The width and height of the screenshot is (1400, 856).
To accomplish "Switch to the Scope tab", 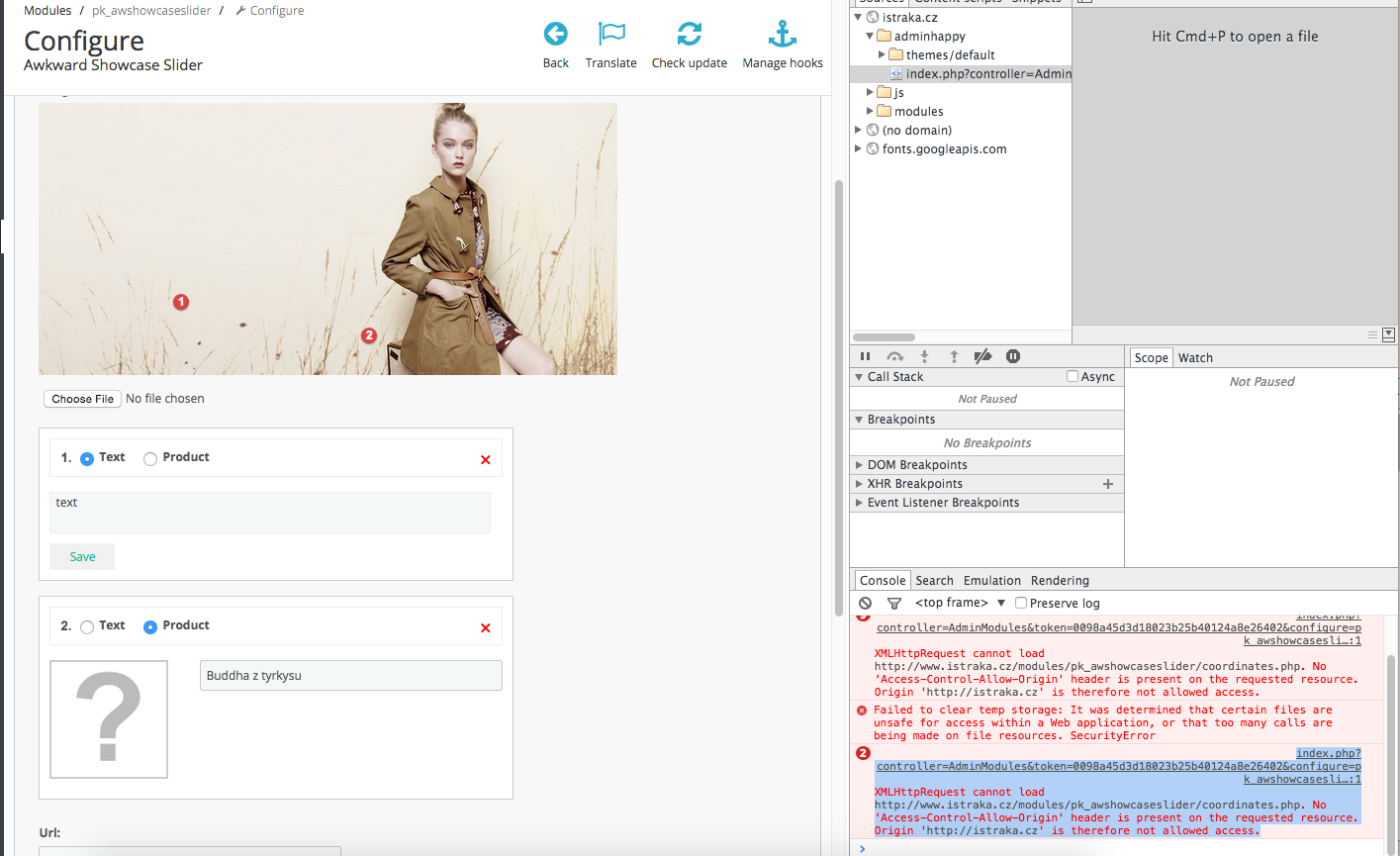I will pos(1151,357).
